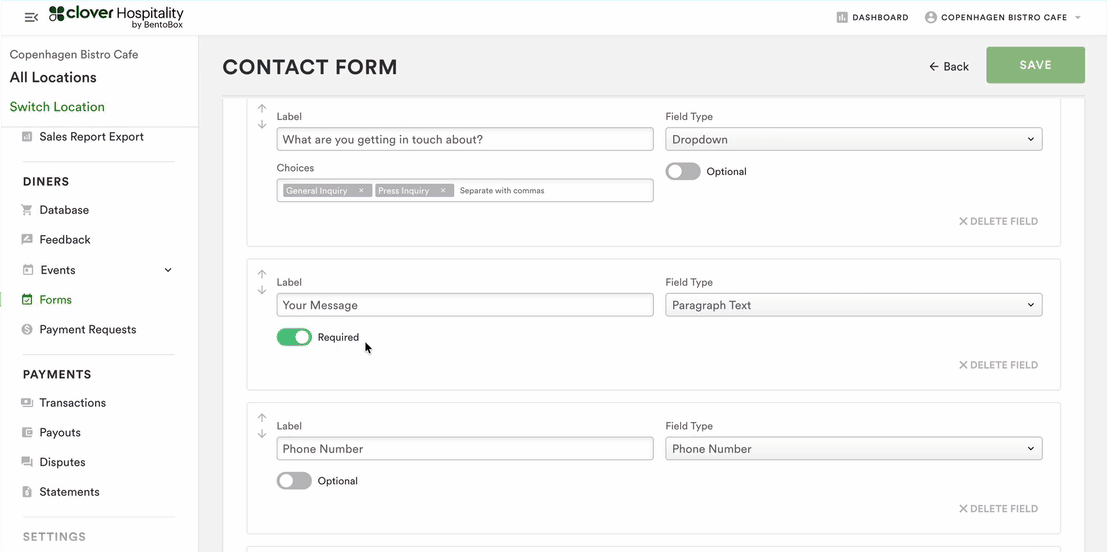
Task: Open the Copenhagen Bistro Cafe account menu
Action: (1003, 17)
